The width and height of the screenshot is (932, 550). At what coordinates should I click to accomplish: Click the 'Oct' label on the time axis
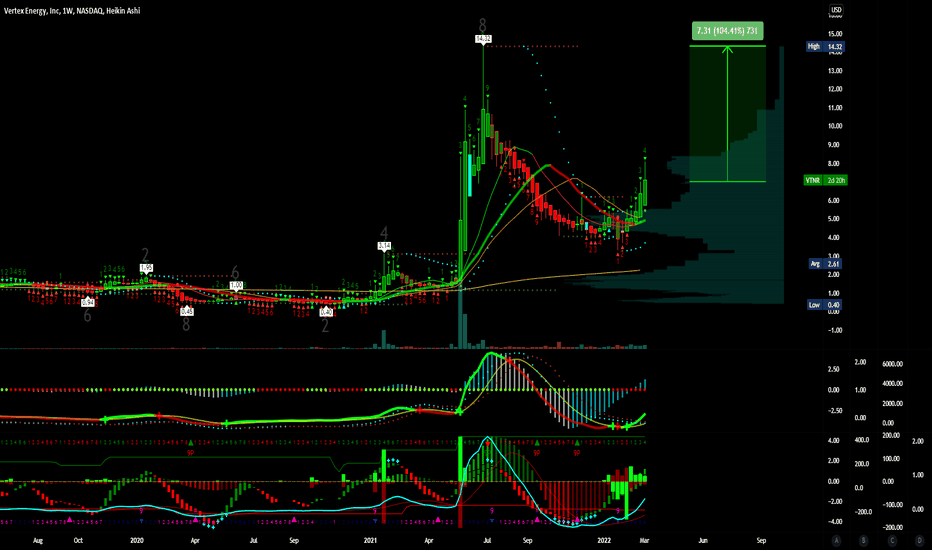pos(78,540)
